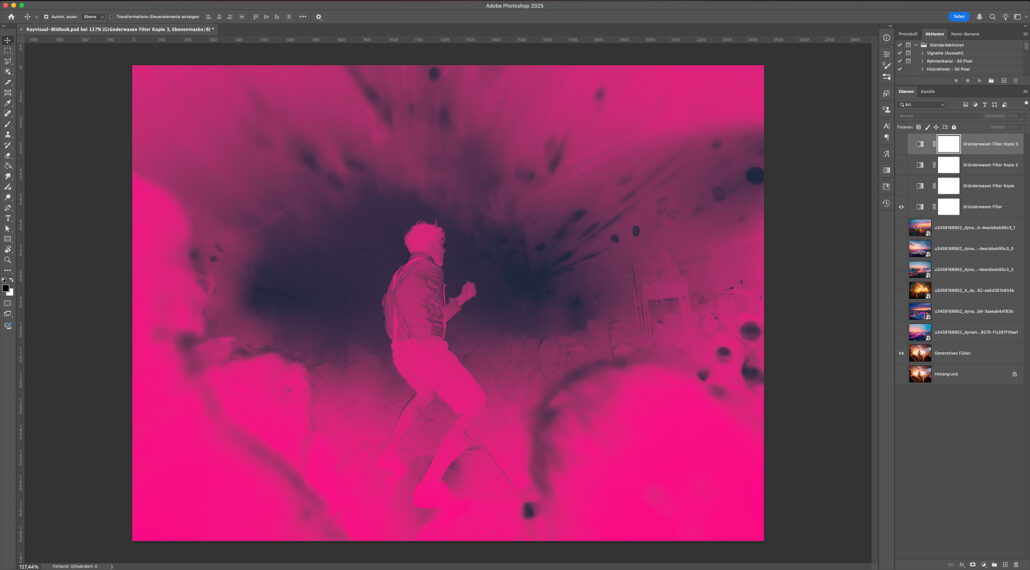This screenshot has height=570, width=1030.
Task: Enable Transformations-Steuerelemente anzeigen checkbox
Action: point(111,17)
